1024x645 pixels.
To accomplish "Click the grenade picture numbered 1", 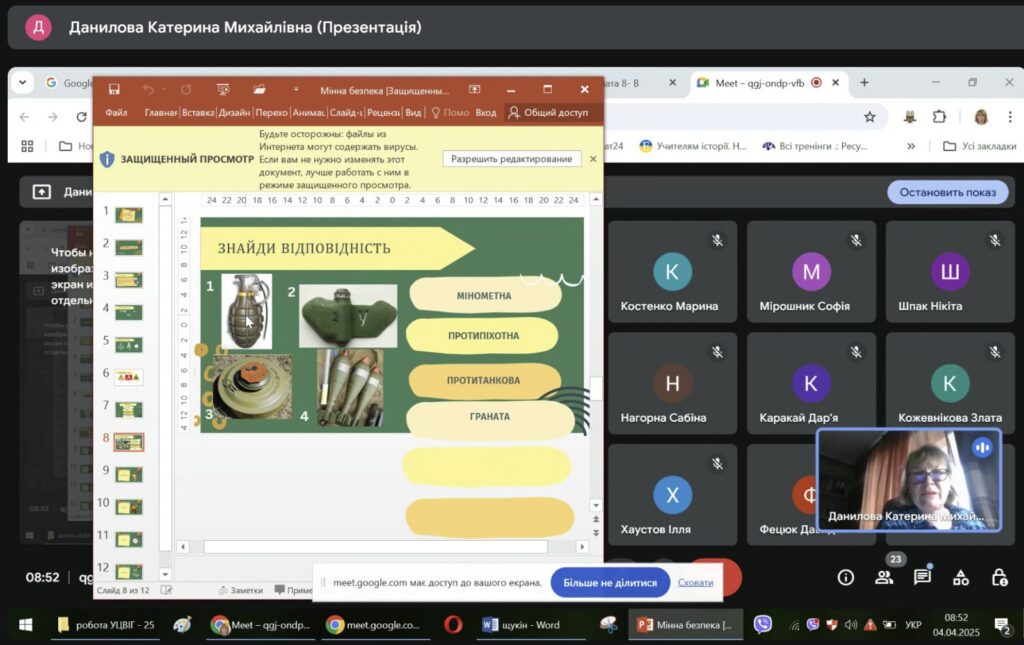I will 247,311.
